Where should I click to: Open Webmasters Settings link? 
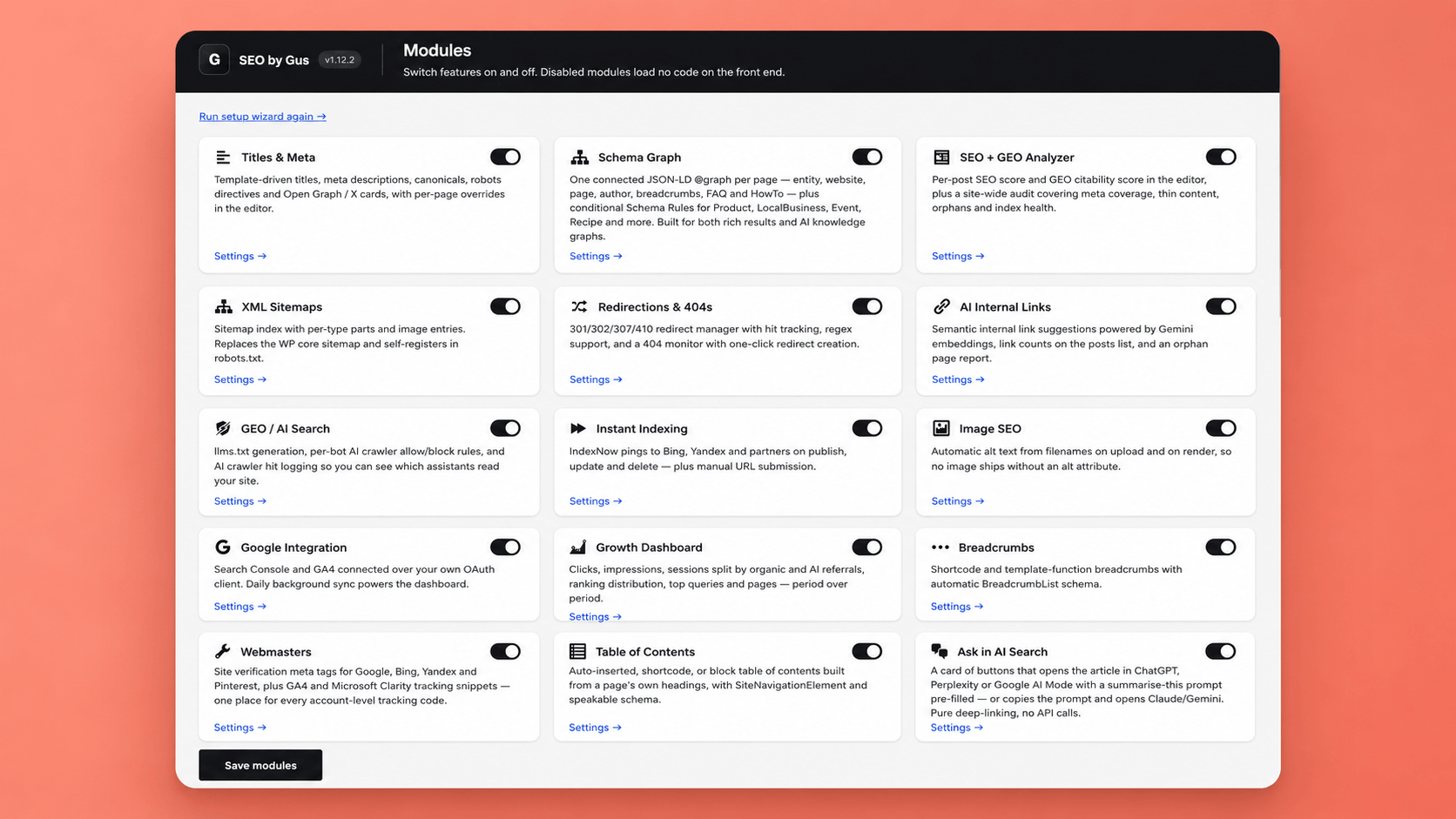(x=240, y=728)
